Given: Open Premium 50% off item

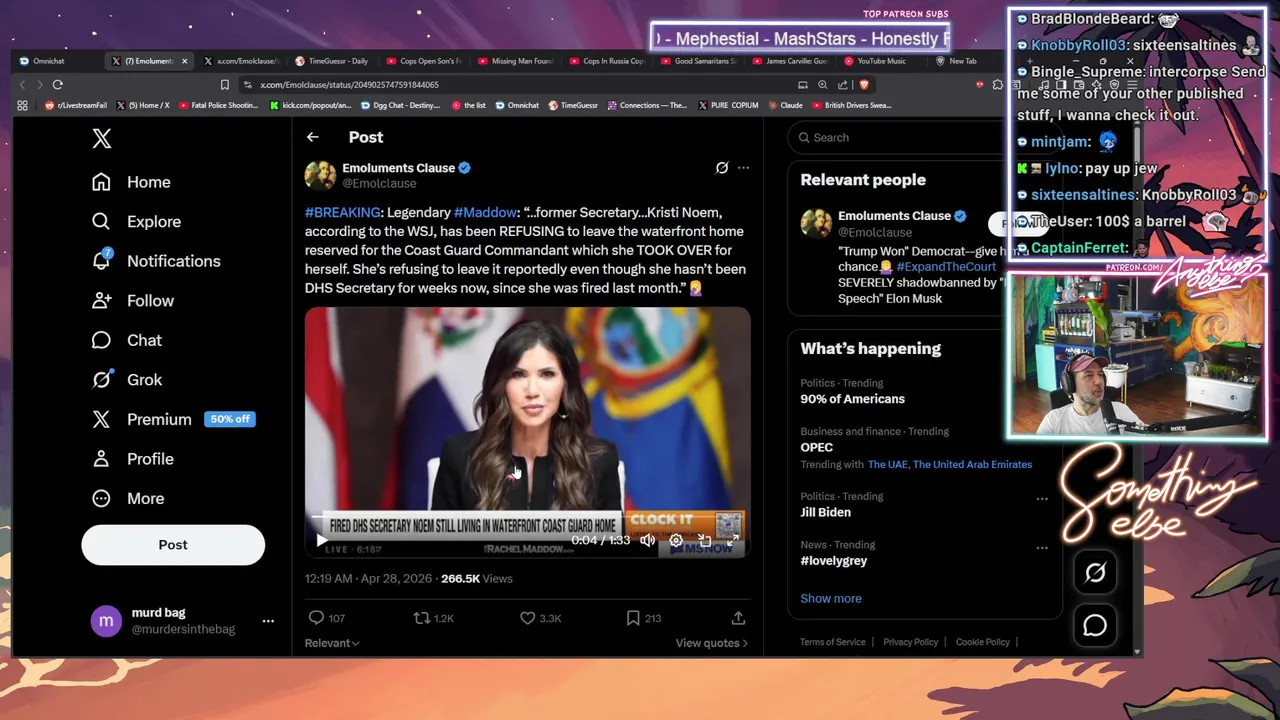Looking at the screenshot, I should pyautogui.click(x=173, y=419).
